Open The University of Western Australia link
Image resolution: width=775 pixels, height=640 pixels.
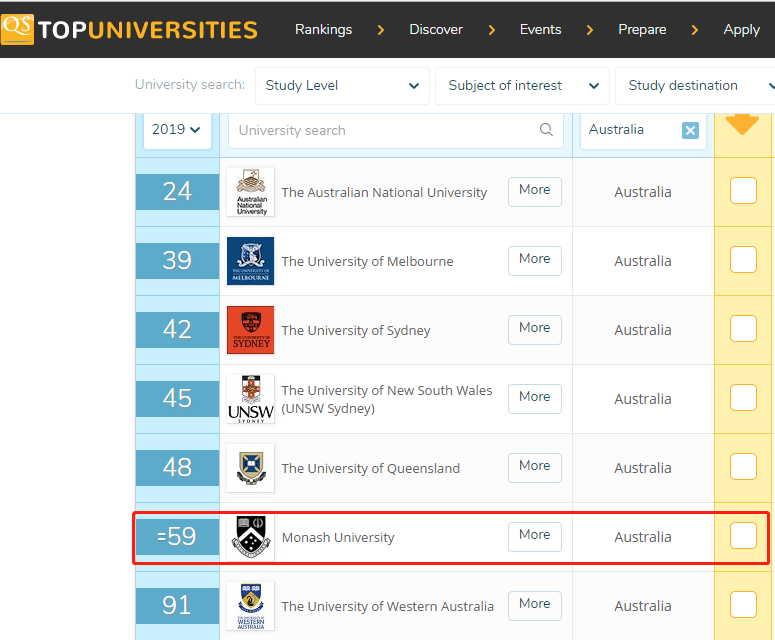(387, 606)
